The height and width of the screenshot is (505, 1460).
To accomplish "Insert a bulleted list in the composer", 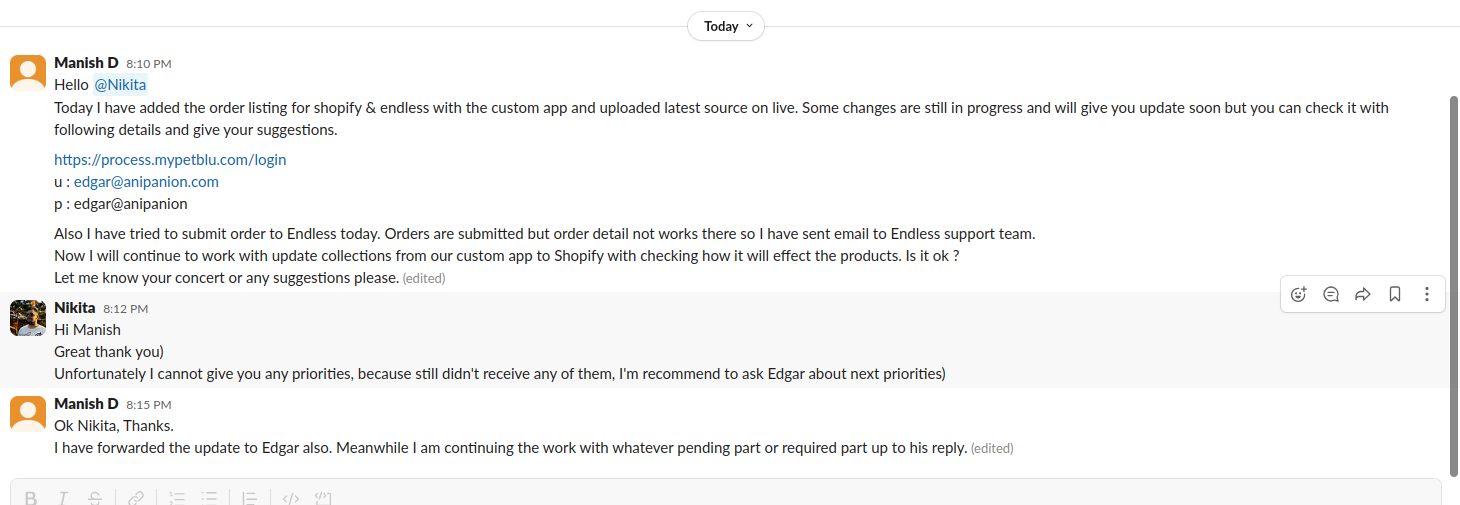I will (x=209, y=498).
